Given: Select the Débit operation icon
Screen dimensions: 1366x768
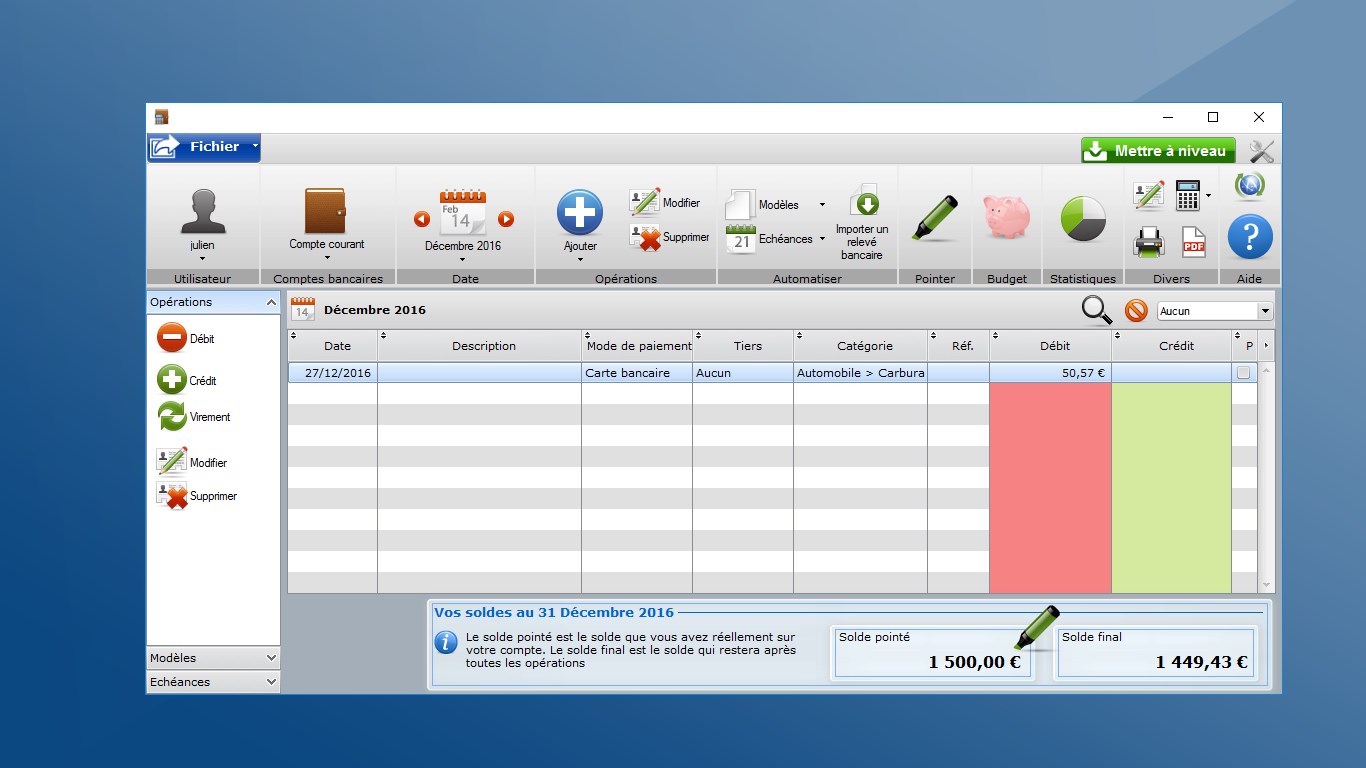Looking at the screenshot, I should 172,339.
